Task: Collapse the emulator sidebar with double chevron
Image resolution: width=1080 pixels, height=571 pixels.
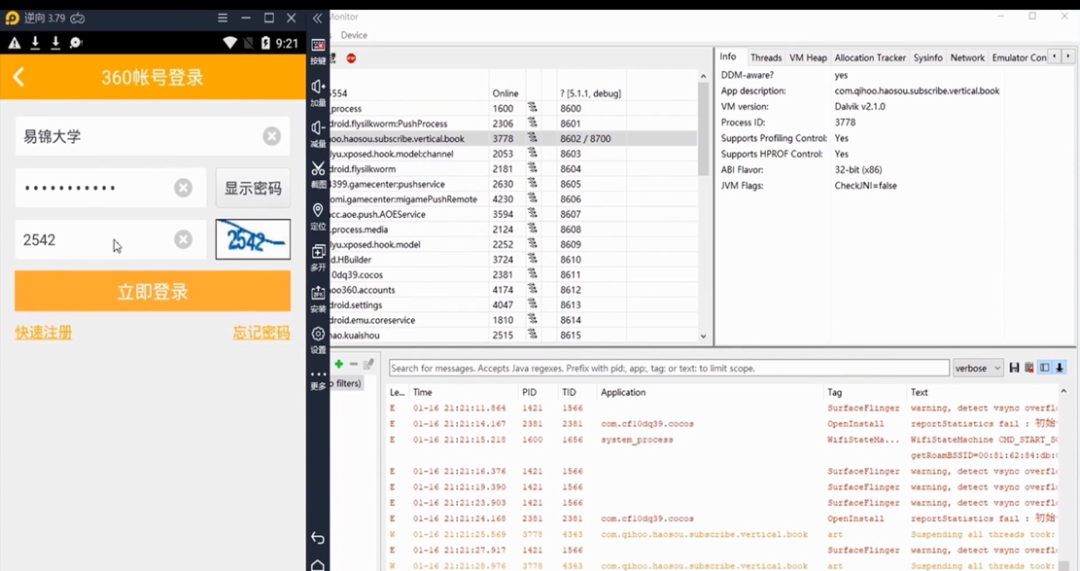Action: tap(318, 19)
